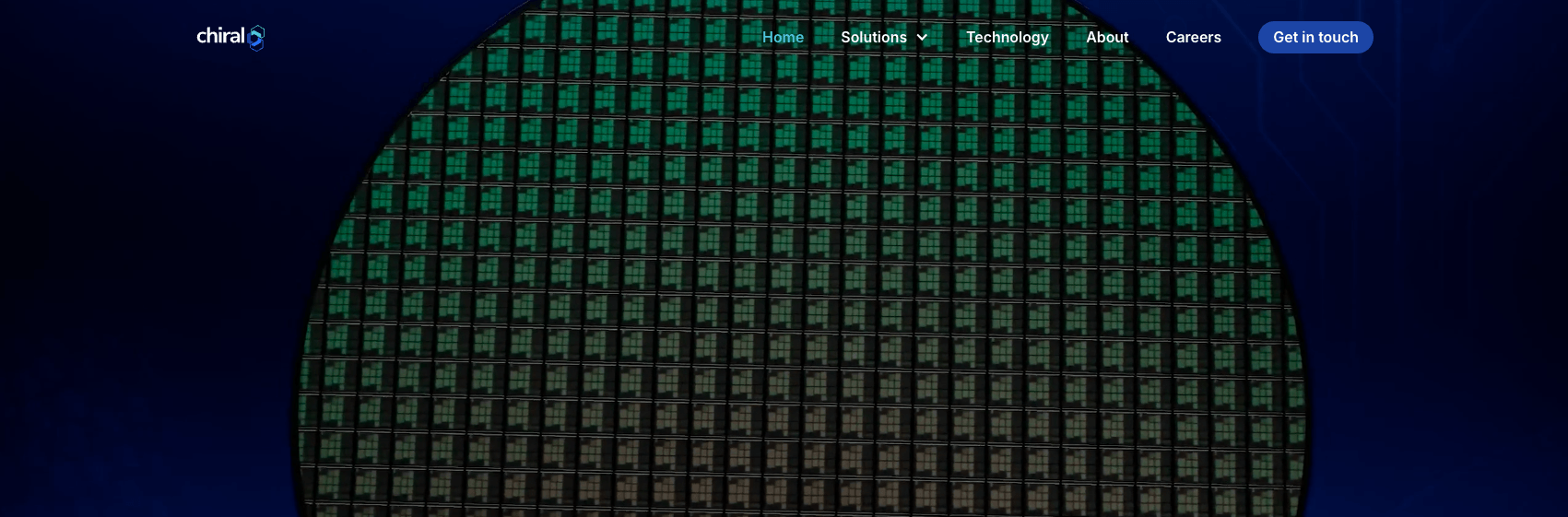The height and width of the screenshot is (517, 1568).
Task: Click the down arrow icon after Solutions
Action: click(x=922, y=37)
